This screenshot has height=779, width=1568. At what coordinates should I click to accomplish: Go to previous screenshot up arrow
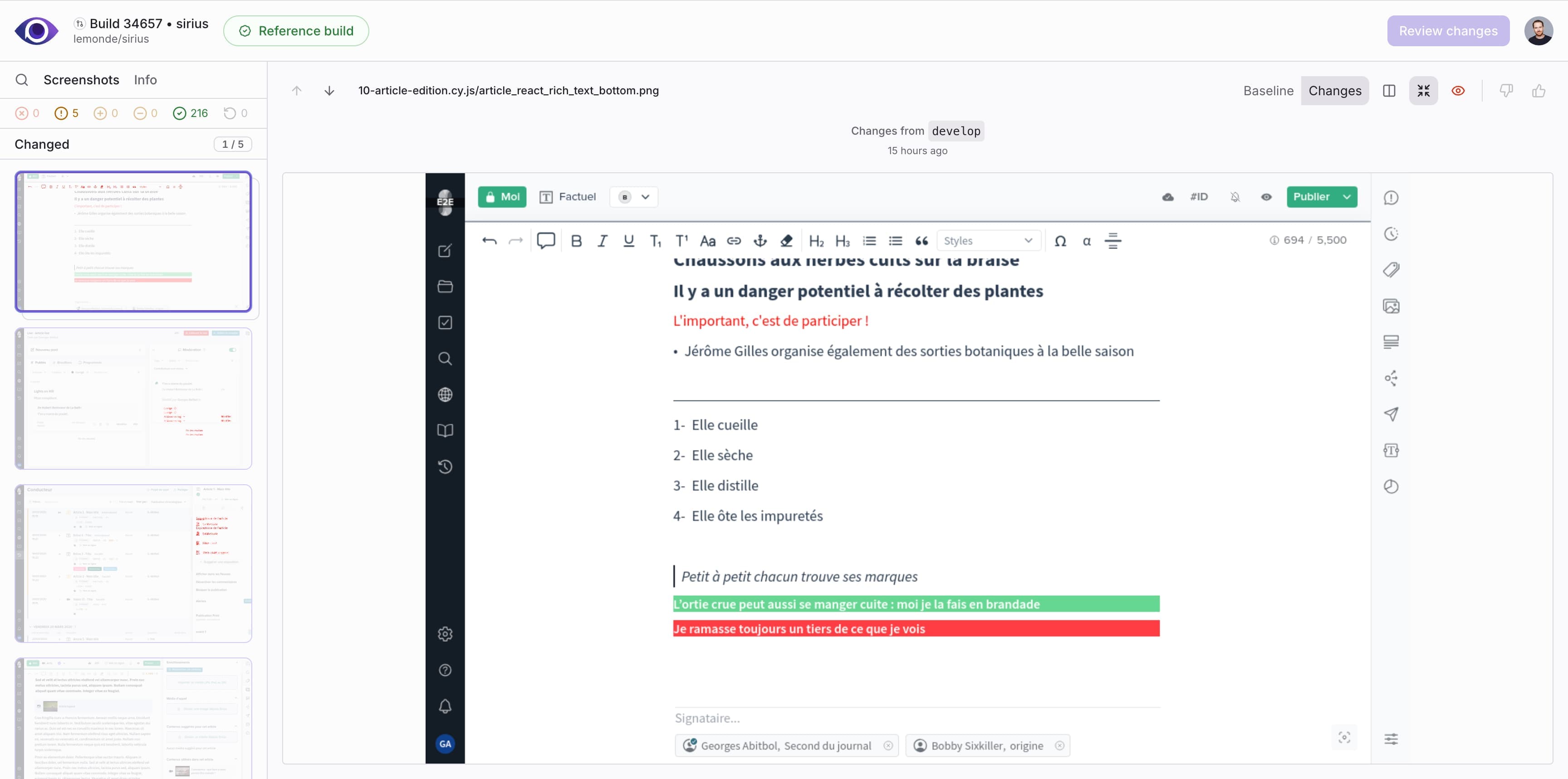(296, 91)
